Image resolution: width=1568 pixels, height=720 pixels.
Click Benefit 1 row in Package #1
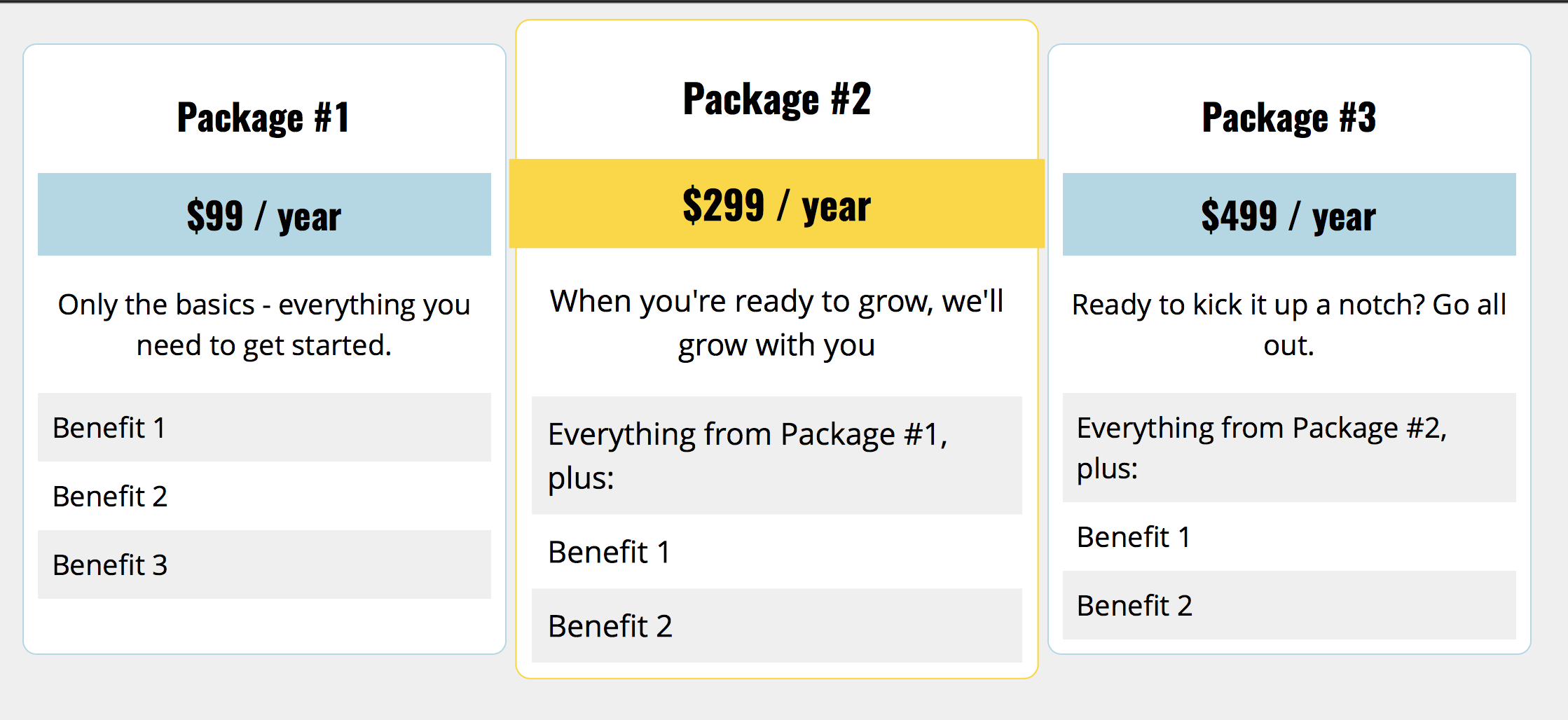click(x=264, y=428)
